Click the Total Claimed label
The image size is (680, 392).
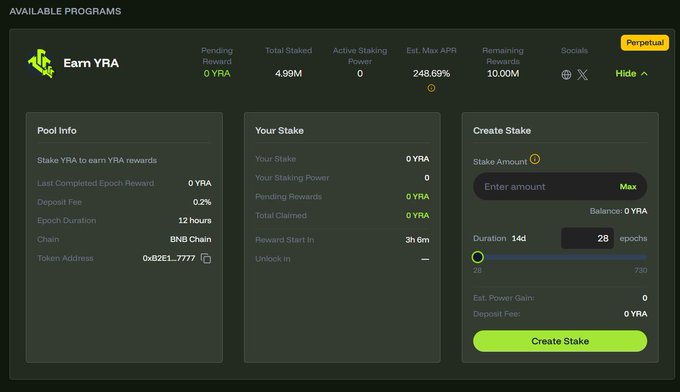click(281, 216)
